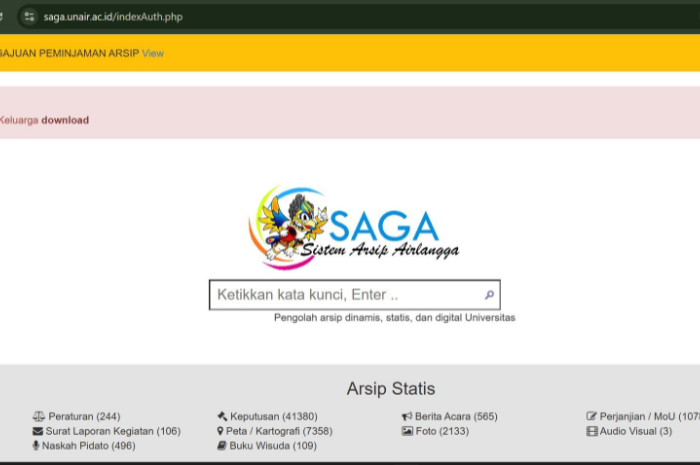Open the View link in yellow banner
This screenshot has height=465, width=700.
[x=153, y=54]
